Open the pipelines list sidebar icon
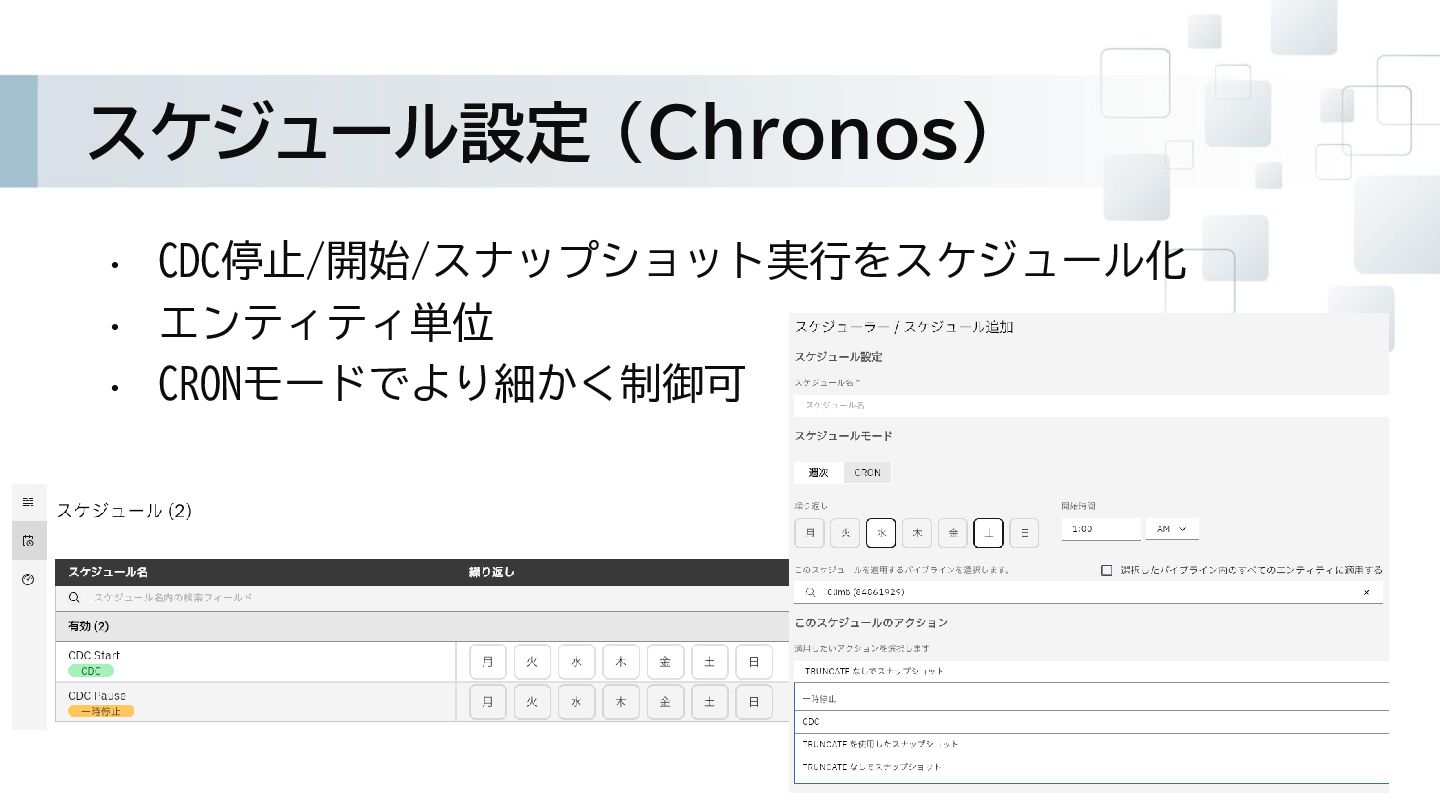Image resolution: width=1440 pixels, height=810 pixels. pos(28,502)
